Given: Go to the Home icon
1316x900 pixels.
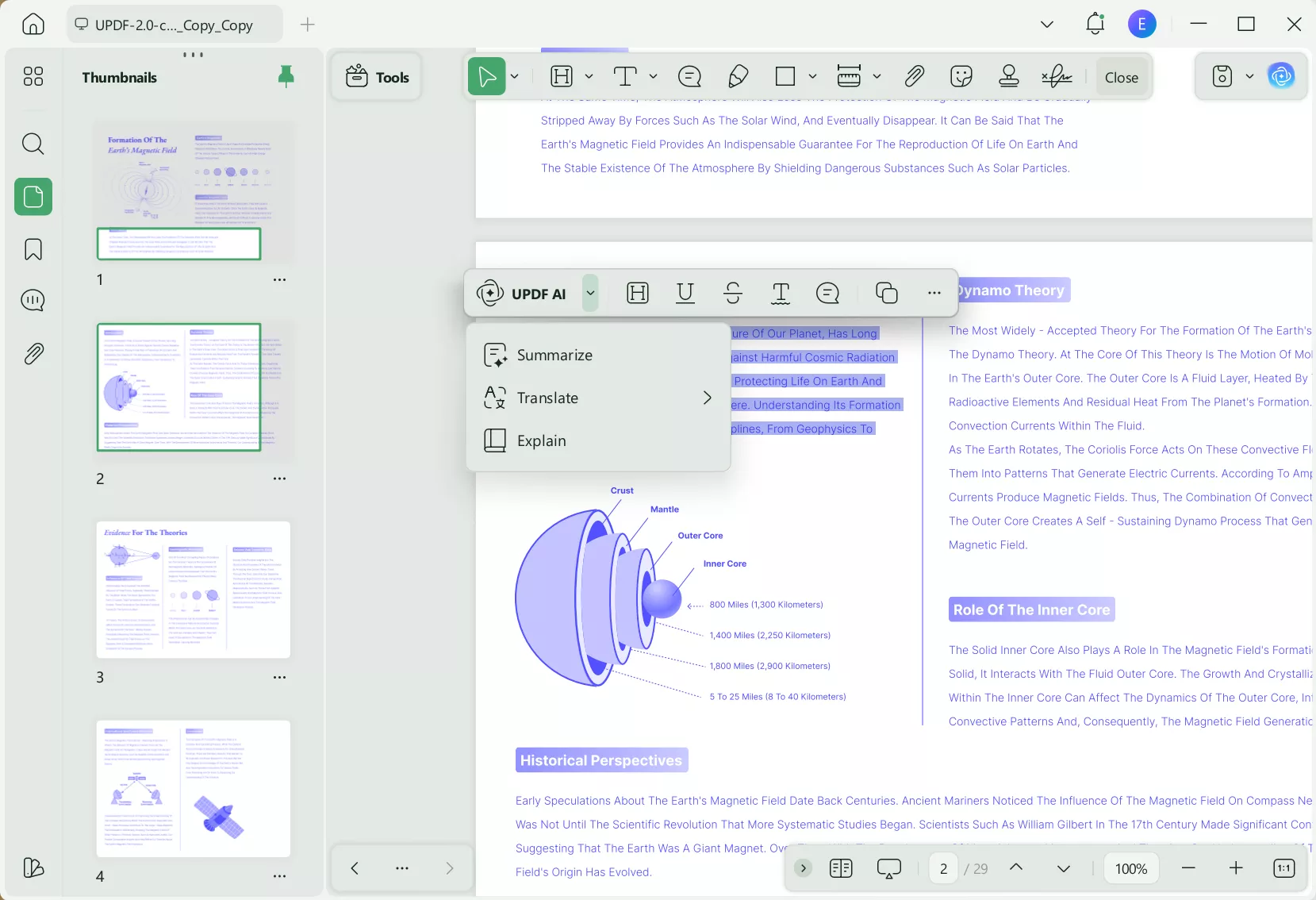Looking at the screenshot, I should click(x=33, y=25).
